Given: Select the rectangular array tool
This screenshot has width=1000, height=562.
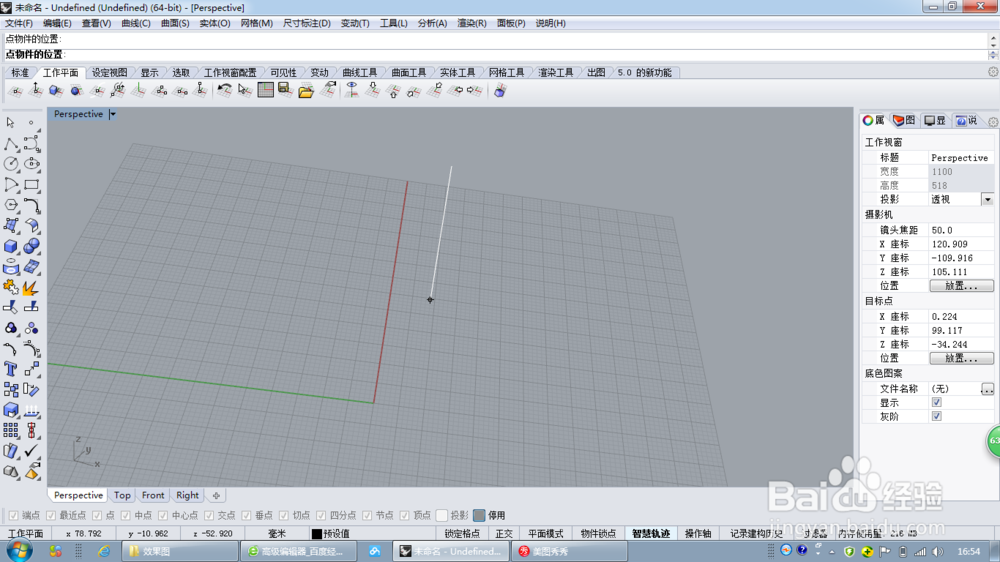Looking at the screenshot, I should tap(11, 431).
